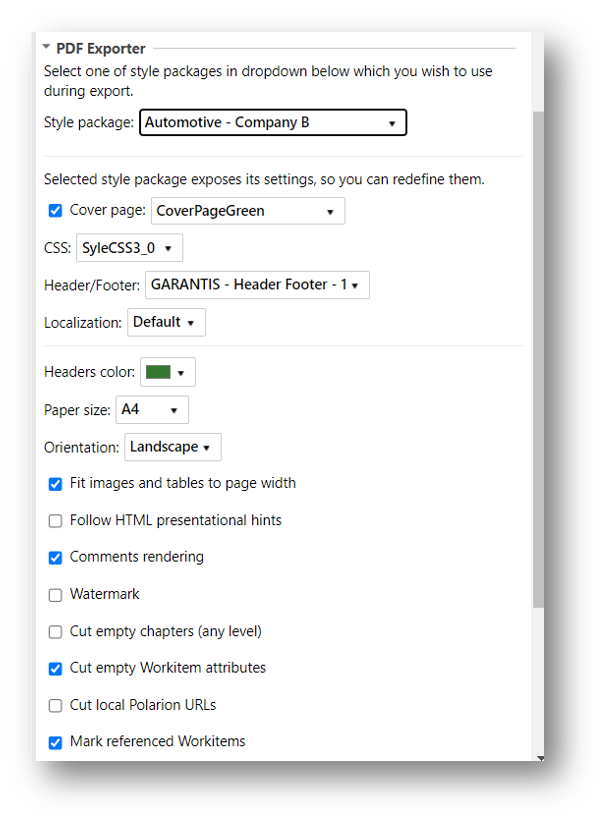Open the CSS SyleCSS3_0 dropdown

(x=129, y=248)
